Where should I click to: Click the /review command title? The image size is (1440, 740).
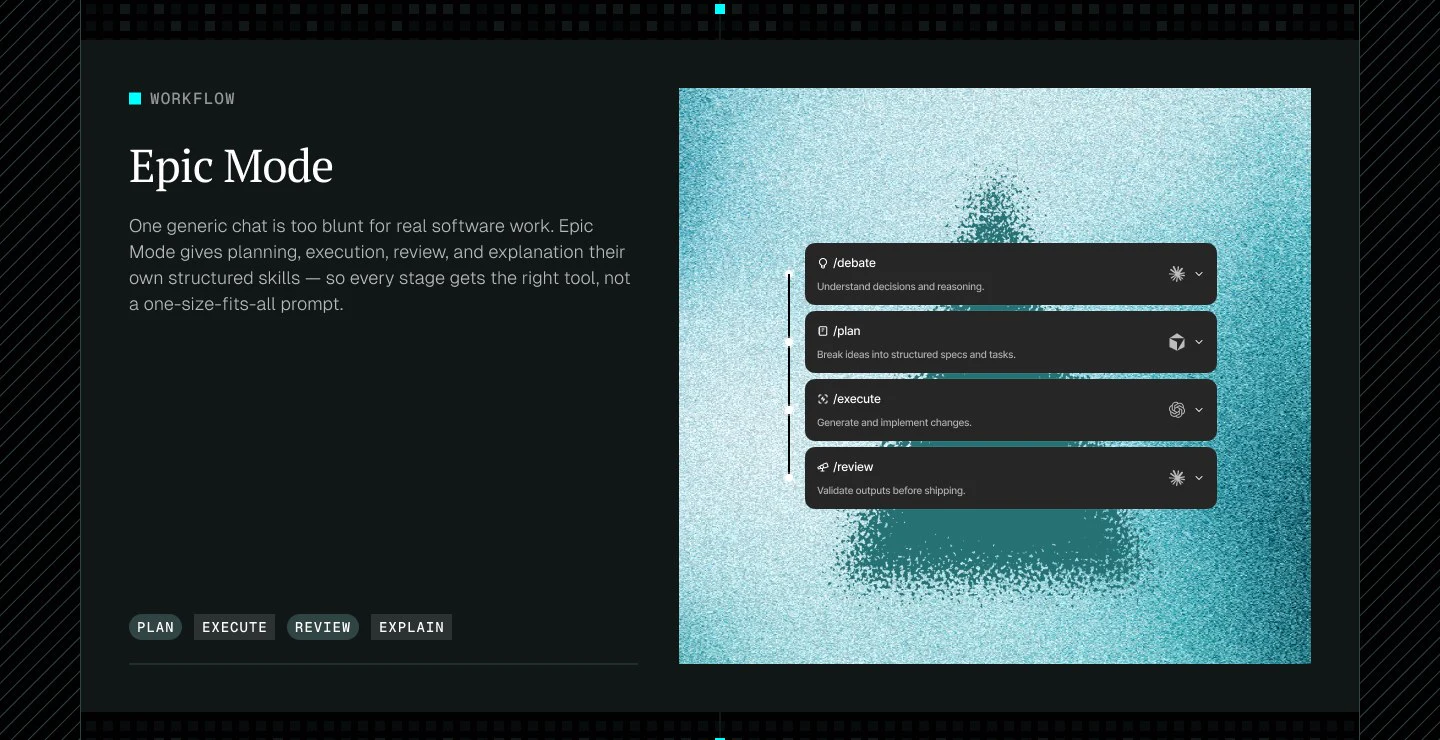pos(853,467)
